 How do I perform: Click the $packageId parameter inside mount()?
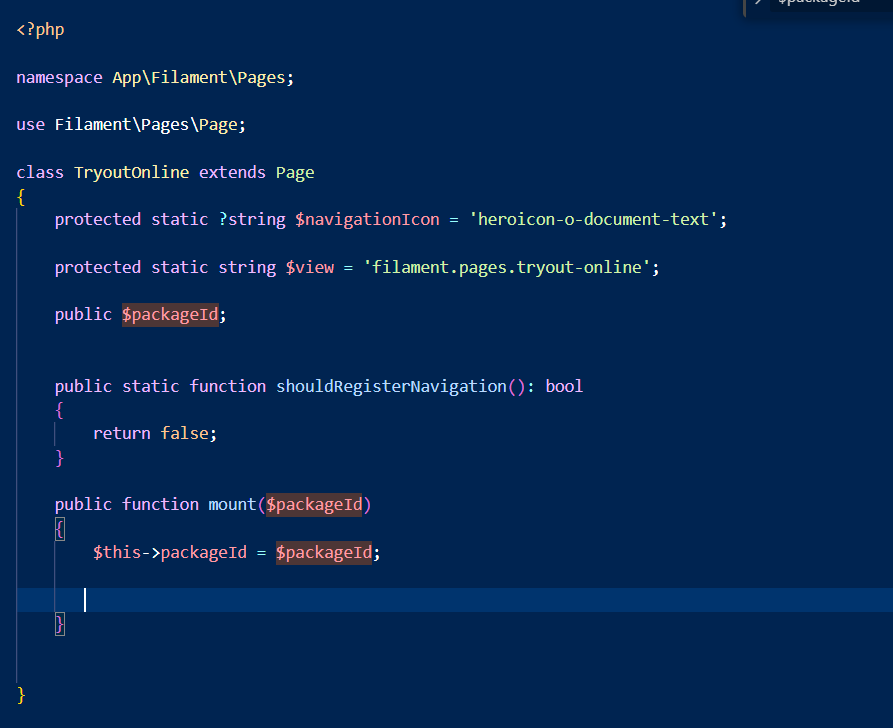click(x=314, y=504)
